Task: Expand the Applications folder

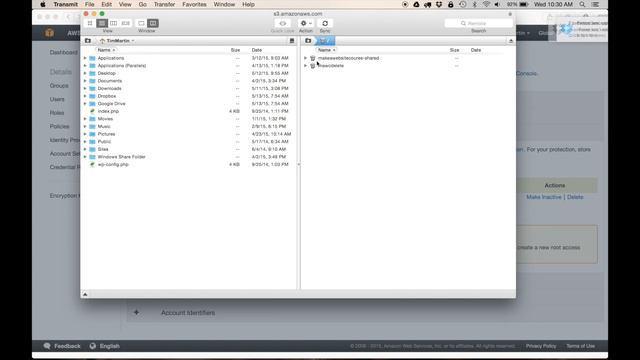Action: coord(85,58)
